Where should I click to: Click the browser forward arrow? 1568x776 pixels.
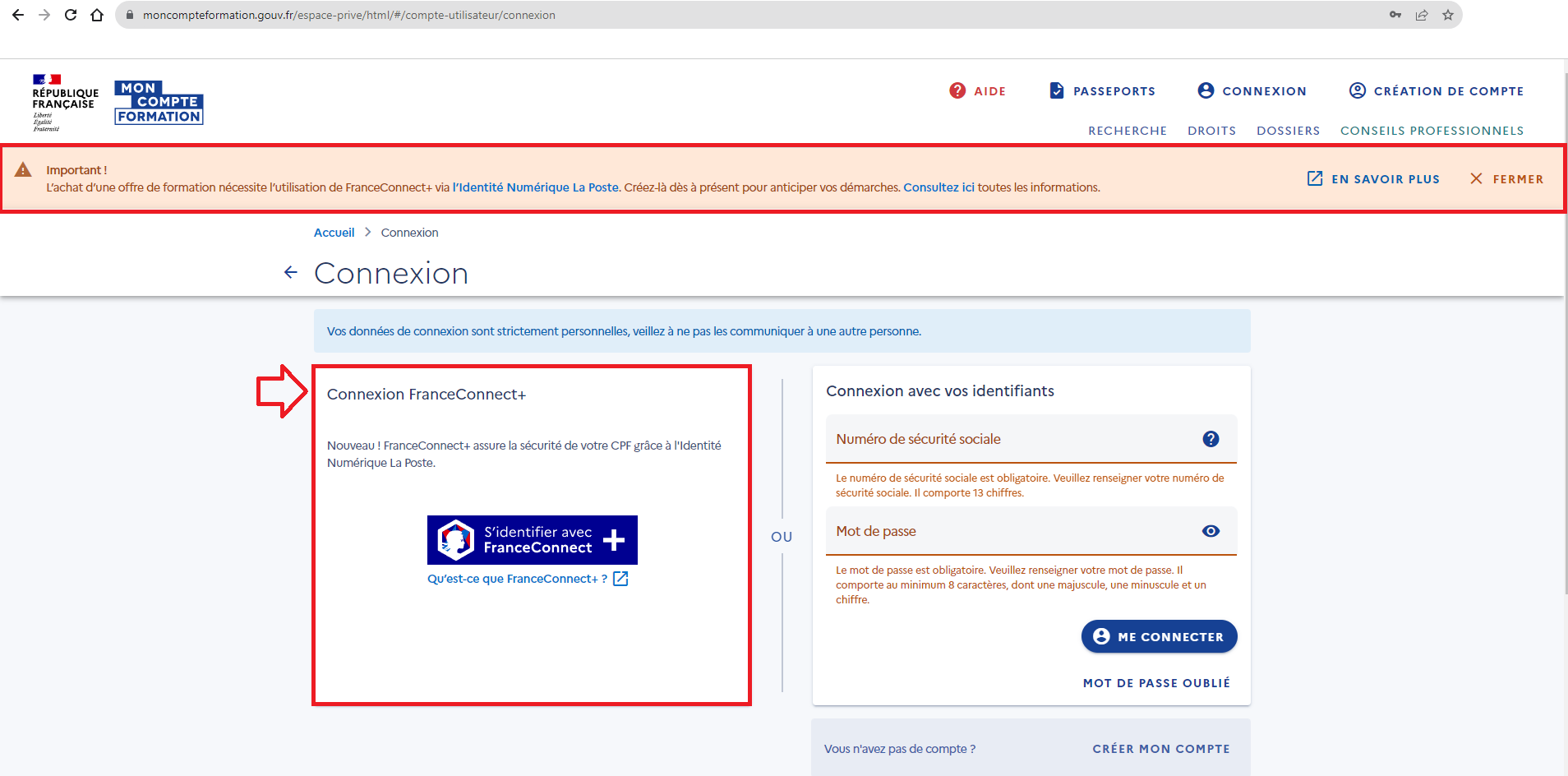click(x=44, y=15)
